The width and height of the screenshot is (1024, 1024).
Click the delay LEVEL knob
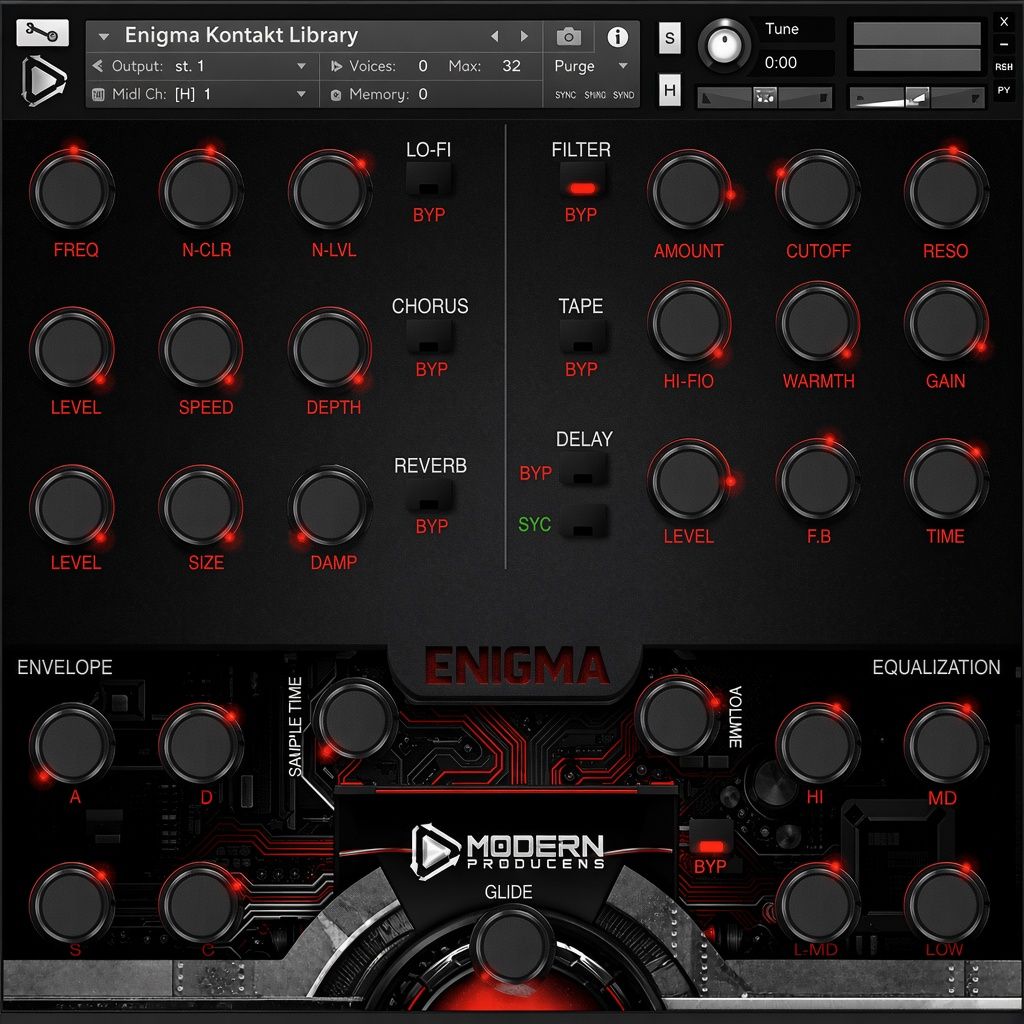coord(689,480)
